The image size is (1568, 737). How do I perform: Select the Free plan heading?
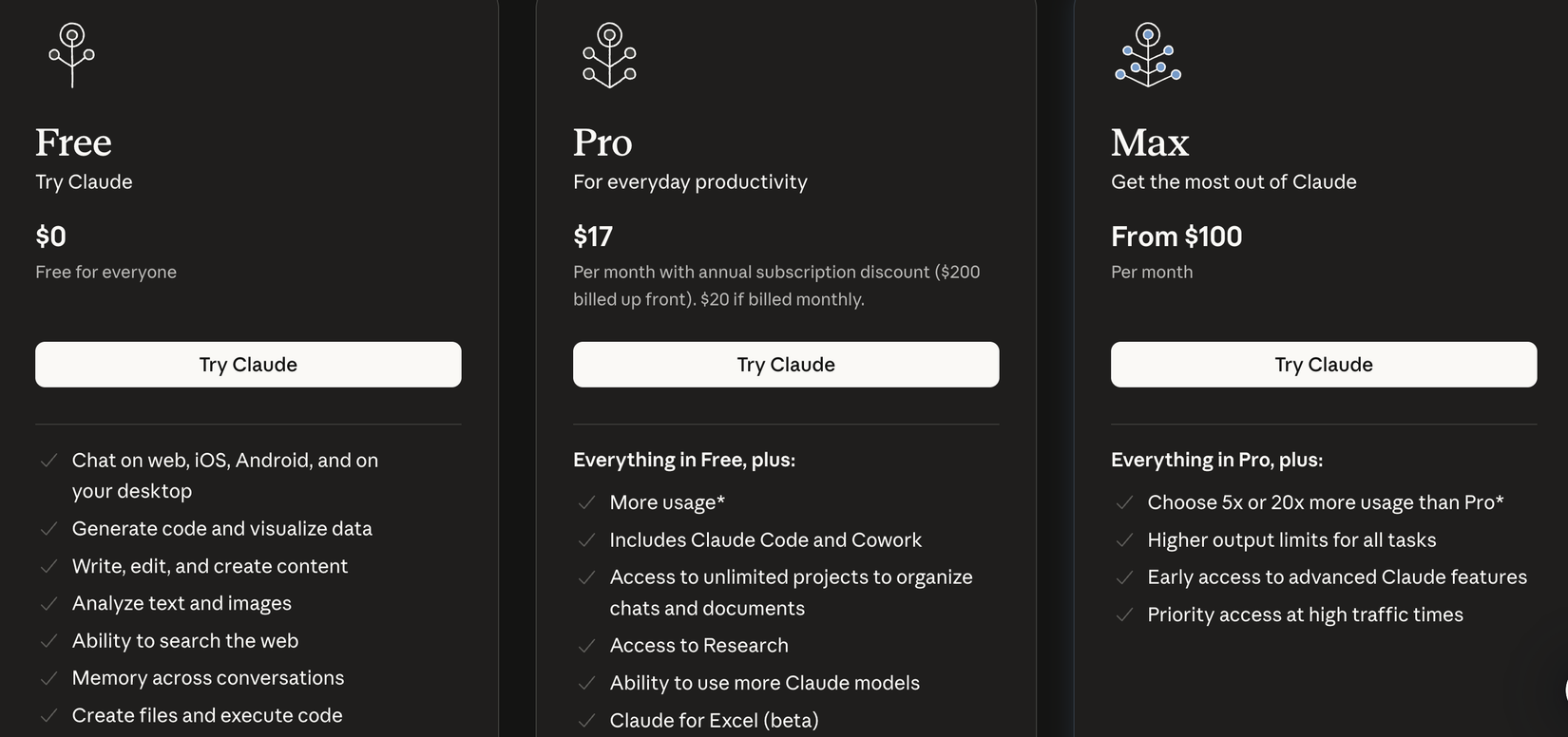coord(73,142)
